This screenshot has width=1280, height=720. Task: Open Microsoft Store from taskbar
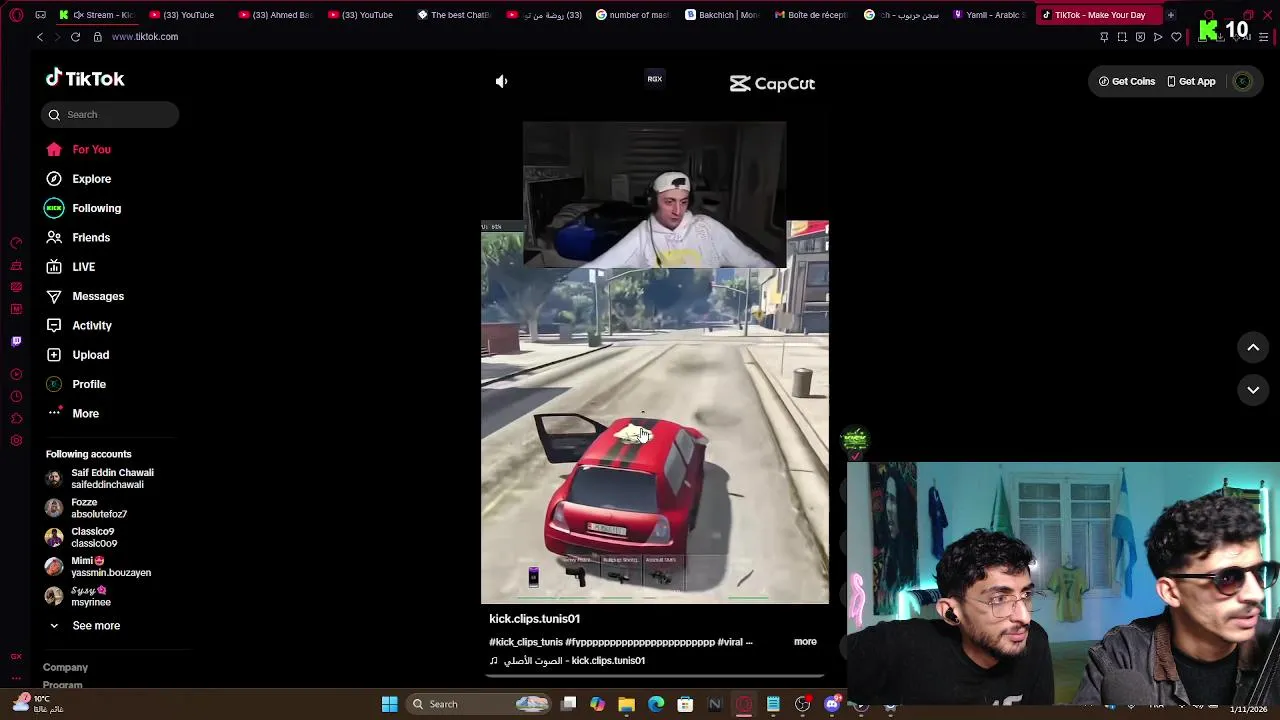click(x=685, y=704)
